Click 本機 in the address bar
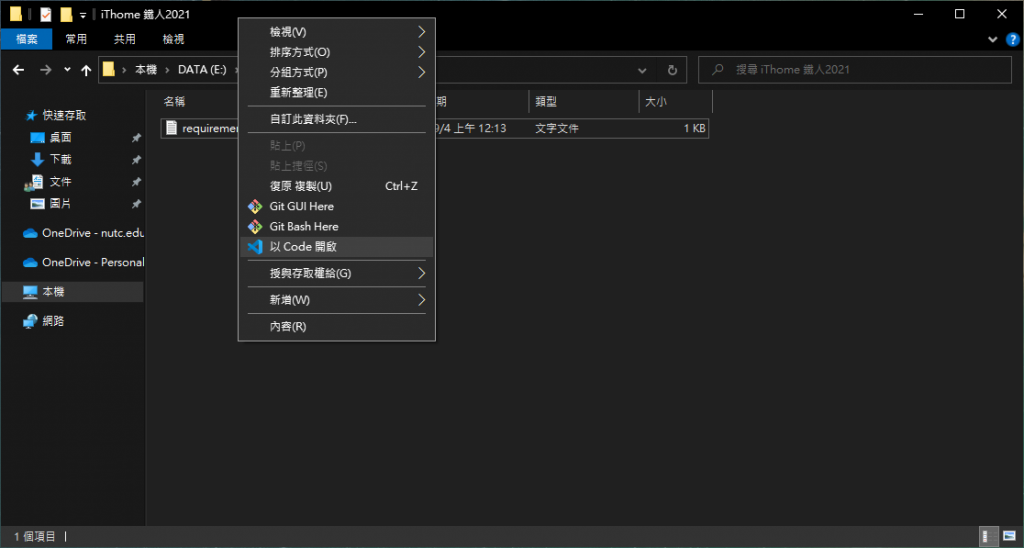Viewport: 1024px width, 548px height. click(146, 70)
